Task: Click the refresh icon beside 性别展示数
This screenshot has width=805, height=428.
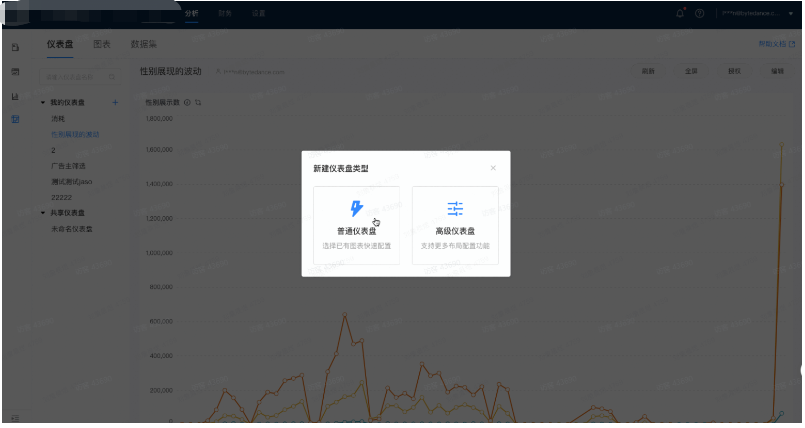Action: tap(198, 103)
